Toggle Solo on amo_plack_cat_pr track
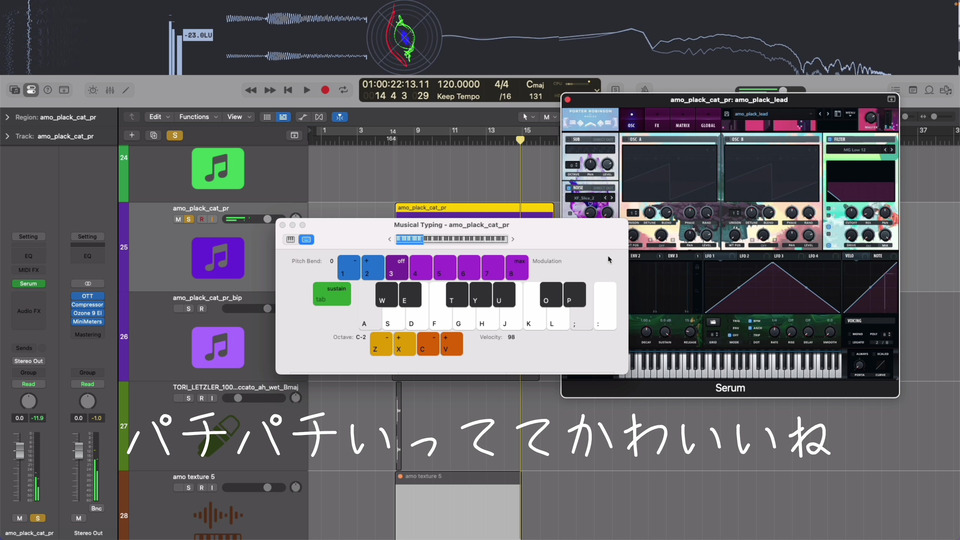 tap(189, 219)
